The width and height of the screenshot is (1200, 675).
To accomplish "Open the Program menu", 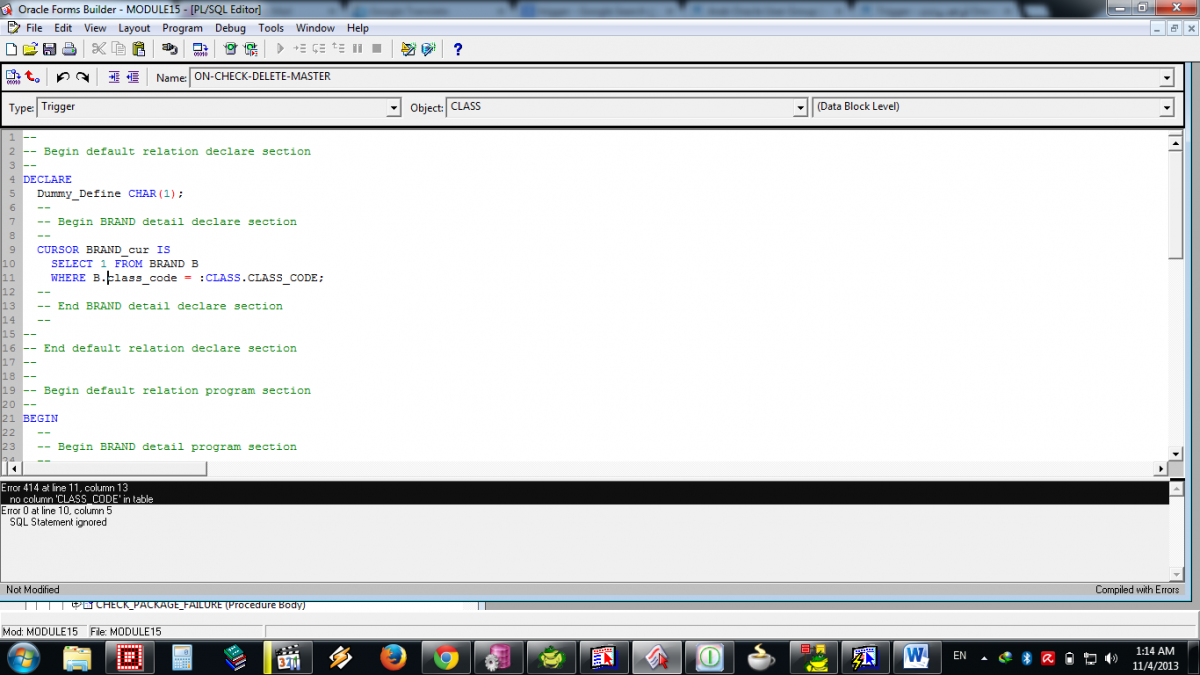I will [182, 28].
